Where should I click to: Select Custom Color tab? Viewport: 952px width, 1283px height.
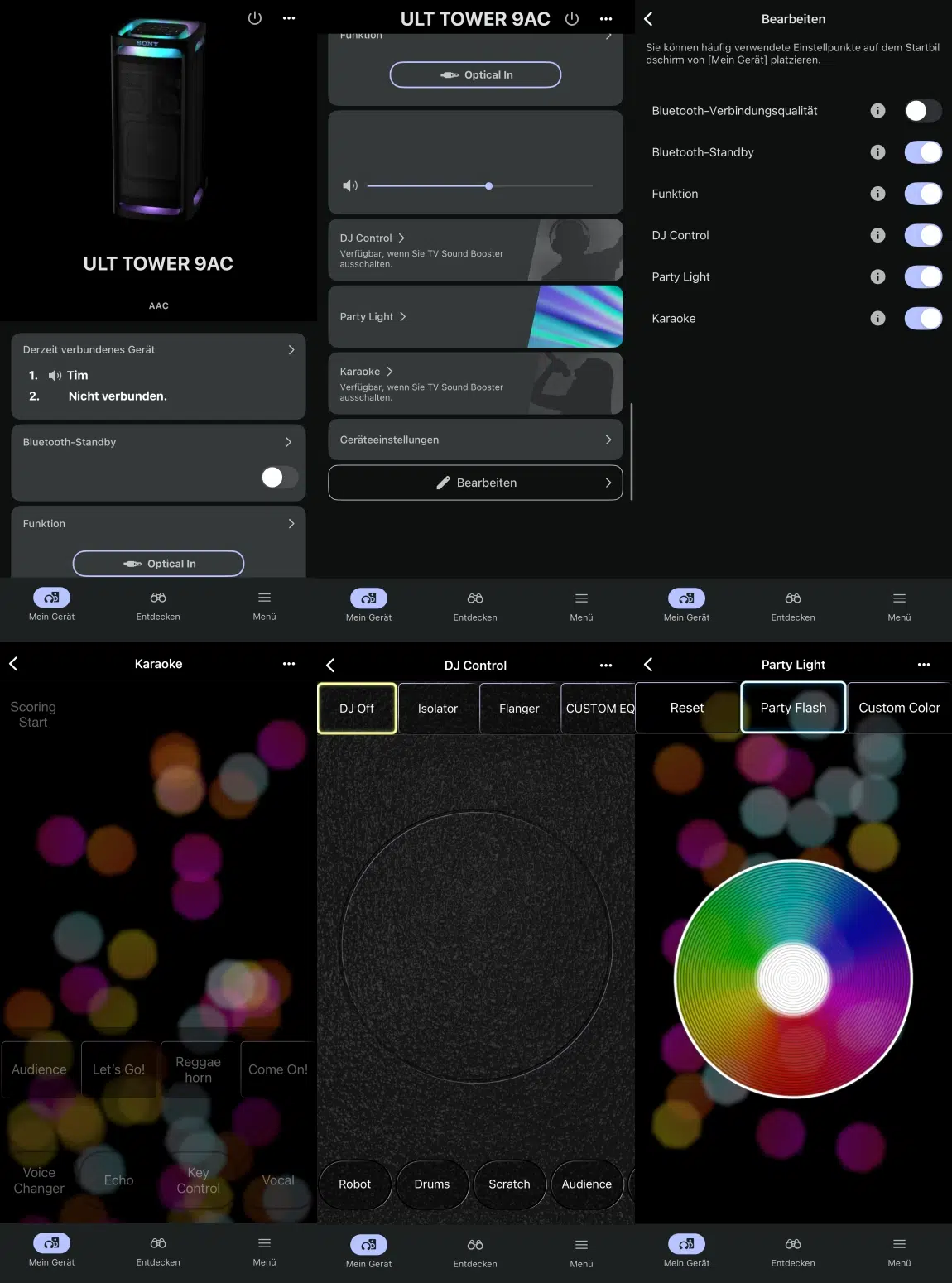coord(900,708)
